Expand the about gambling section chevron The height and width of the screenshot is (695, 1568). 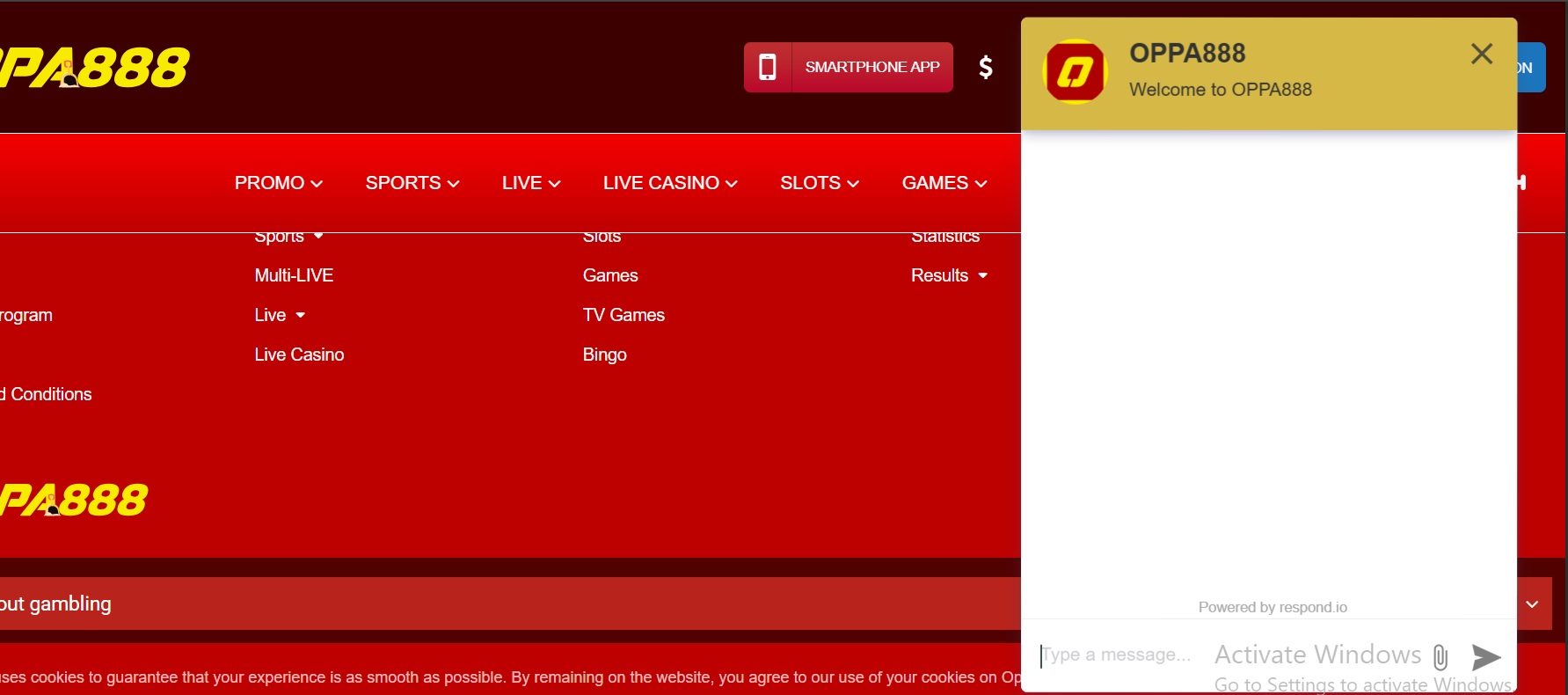tap(1532, 604)
